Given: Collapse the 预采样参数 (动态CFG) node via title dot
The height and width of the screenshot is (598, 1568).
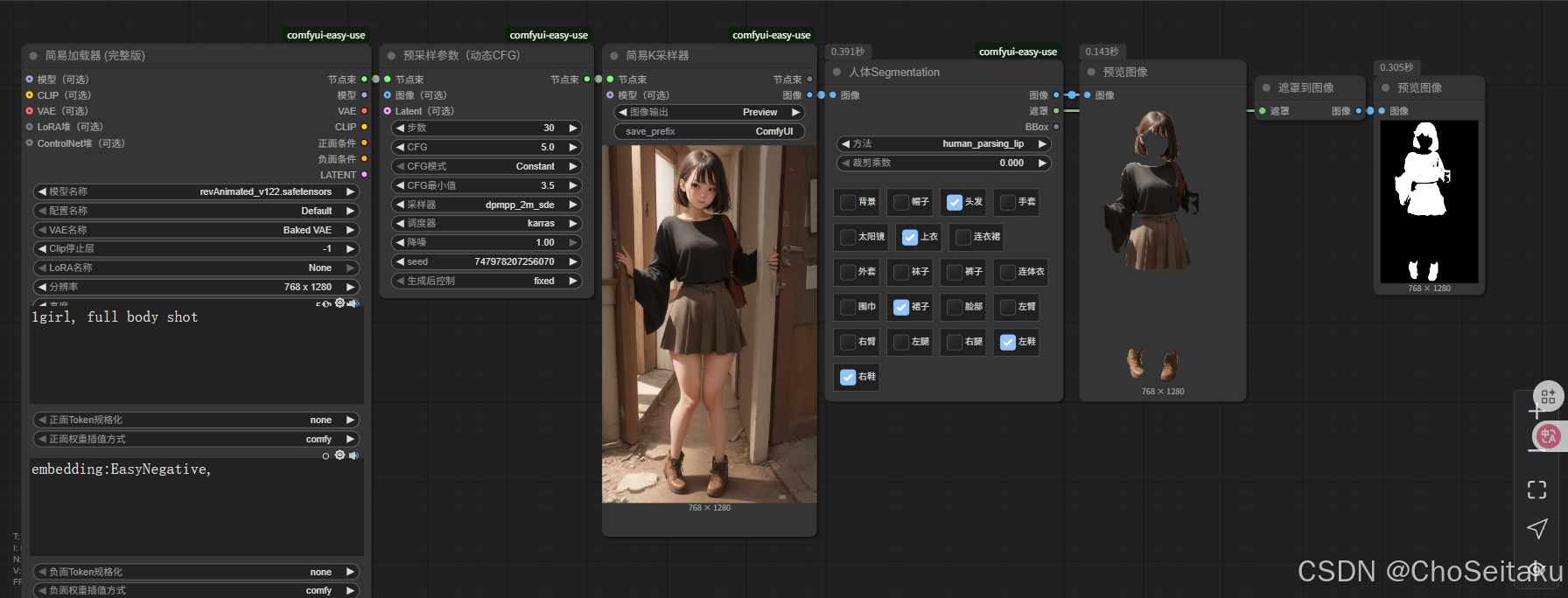Looking at the screenshot, I should click(x=391, y=55).
